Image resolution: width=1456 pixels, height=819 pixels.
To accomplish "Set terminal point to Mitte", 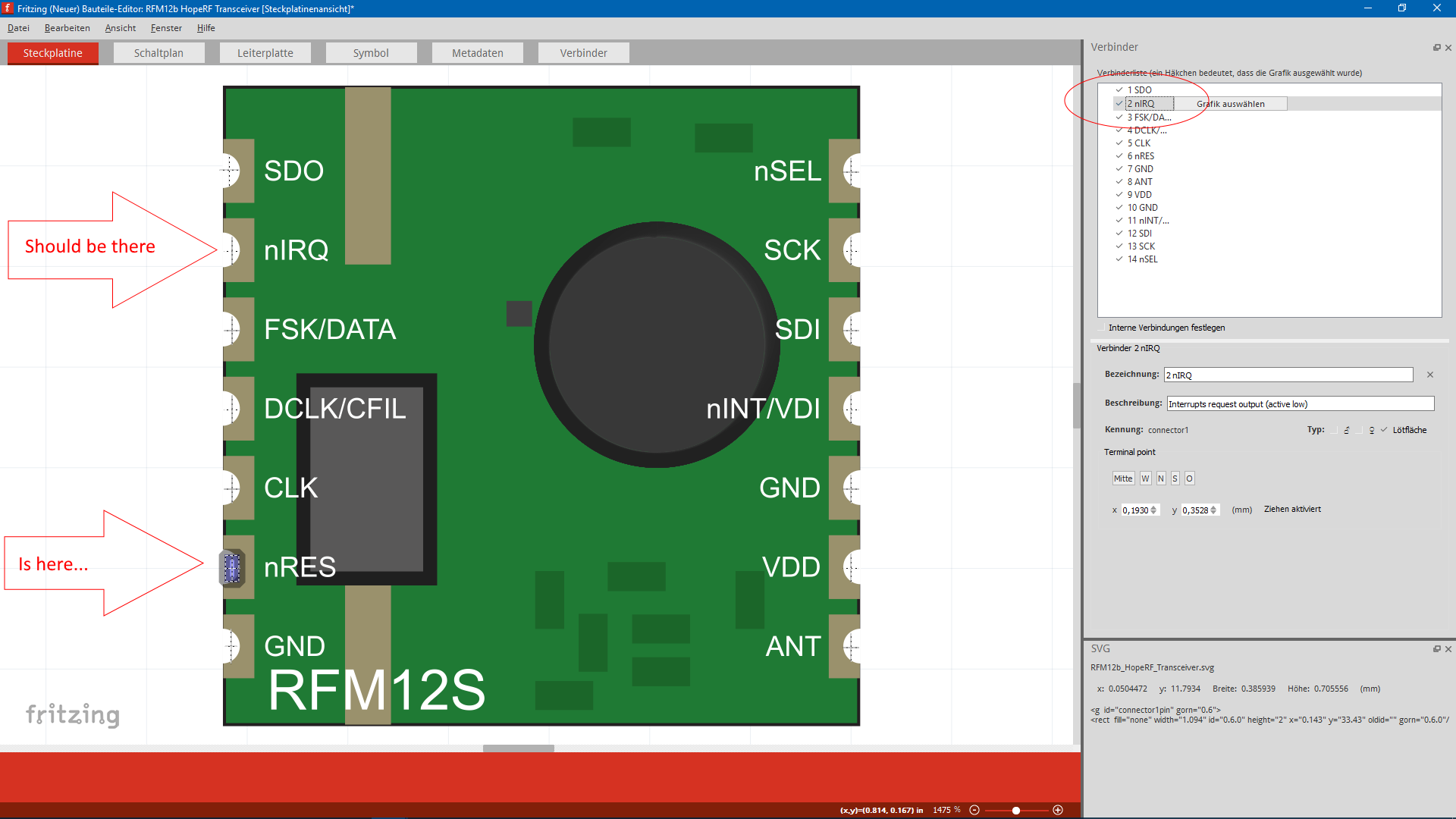I will pos(1123,478).
